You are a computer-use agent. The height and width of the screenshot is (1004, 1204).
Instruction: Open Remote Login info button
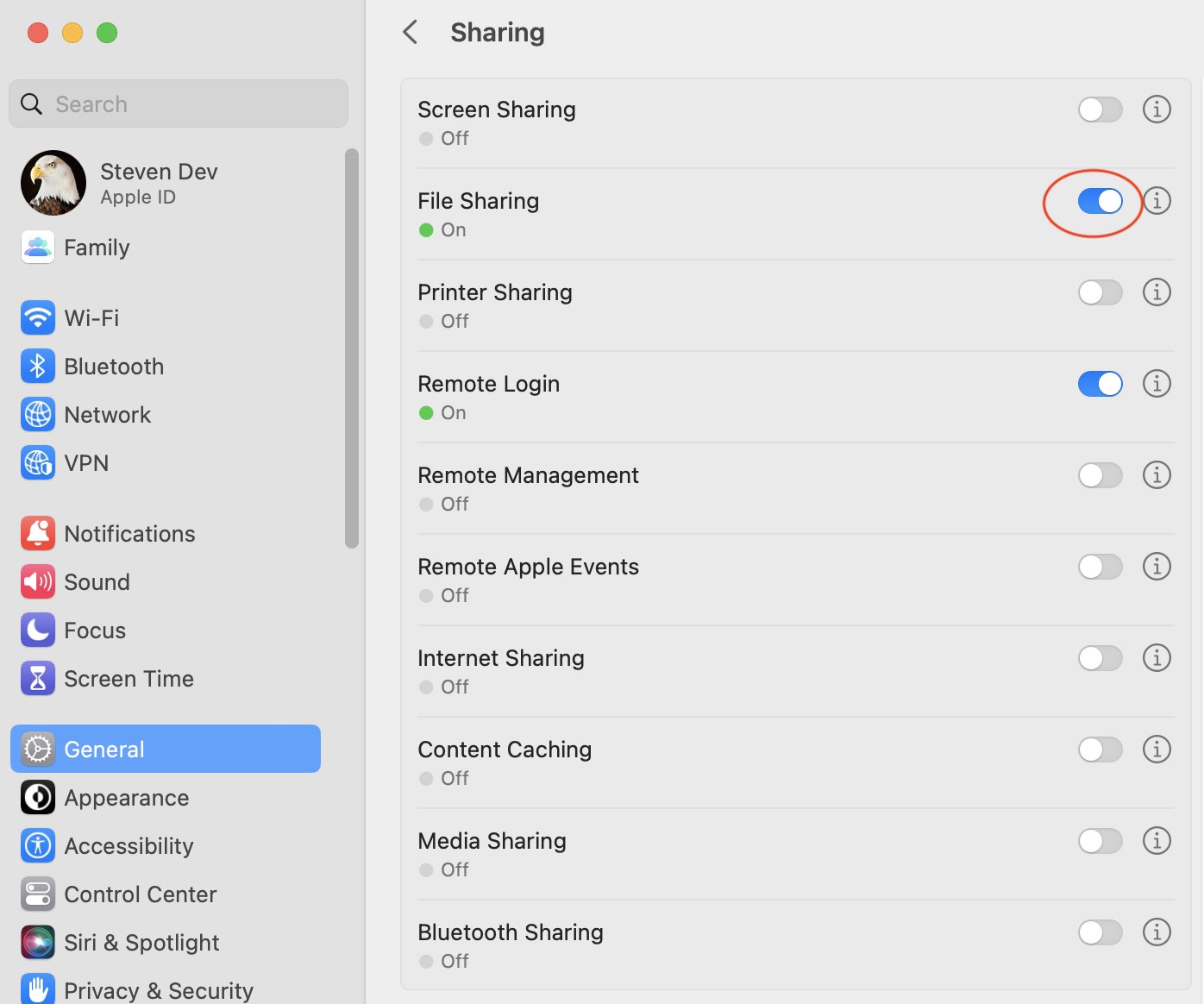[x=1157, y=384]
